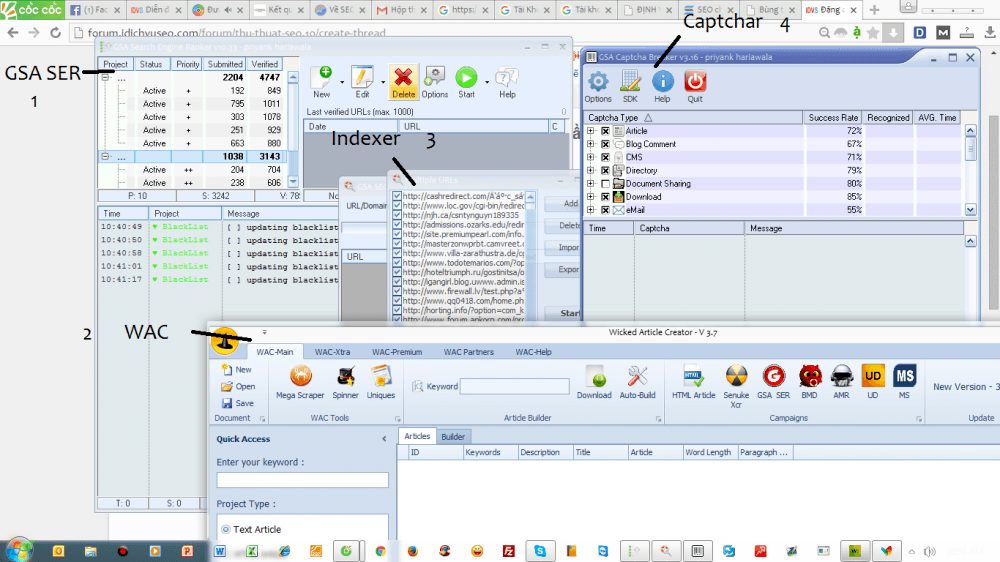This screenshot has height=562, width=1000.
Task: Toggle Directory captcha type checkbox
Action: pos(605,170)
